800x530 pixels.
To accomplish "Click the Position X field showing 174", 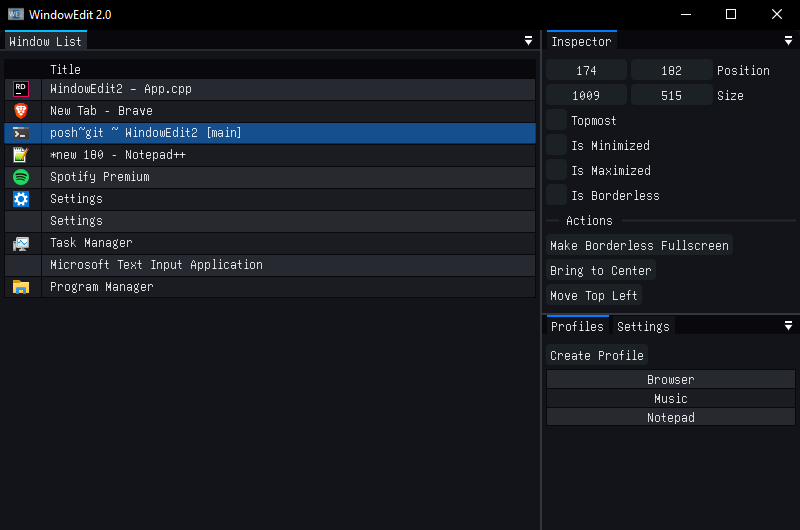I will coord(587,71).
